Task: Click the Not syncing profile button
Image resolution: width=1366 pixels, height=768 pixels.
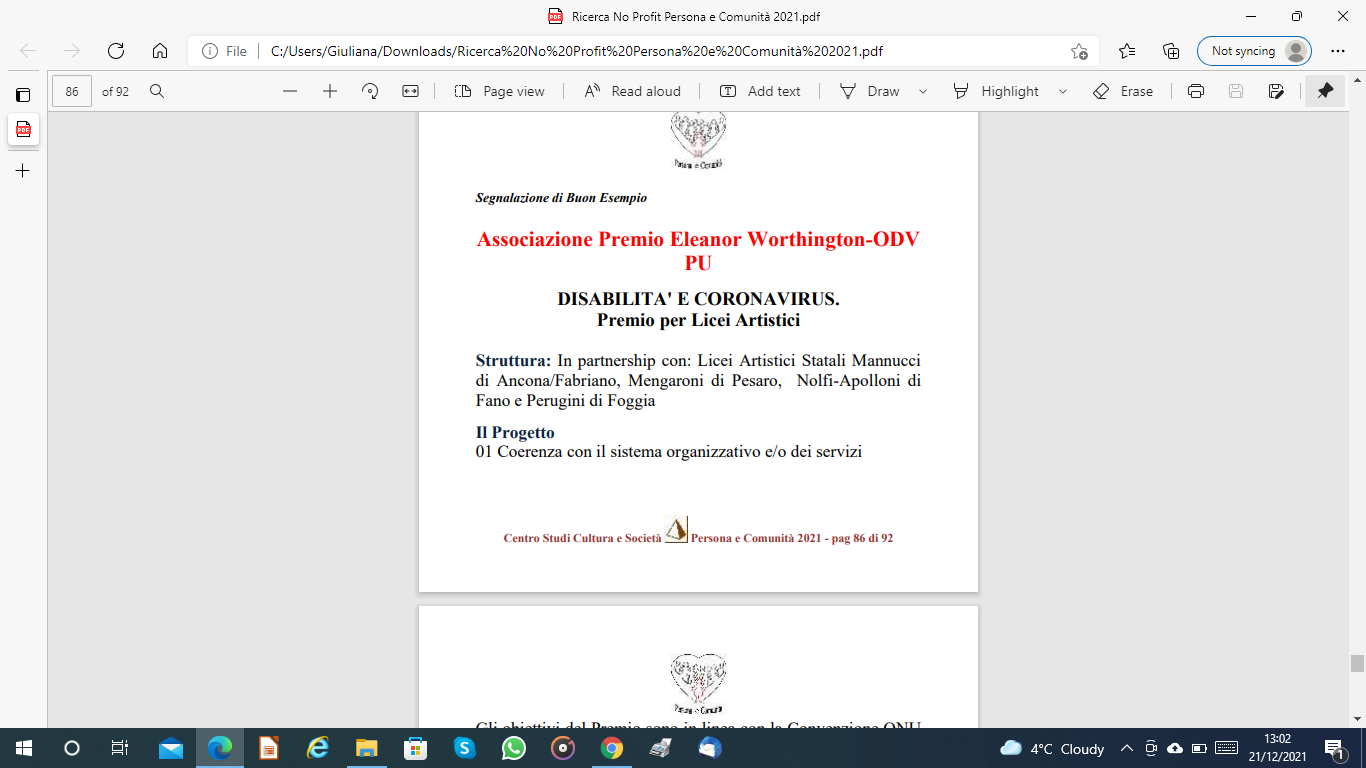Action: click(1254, 51)
